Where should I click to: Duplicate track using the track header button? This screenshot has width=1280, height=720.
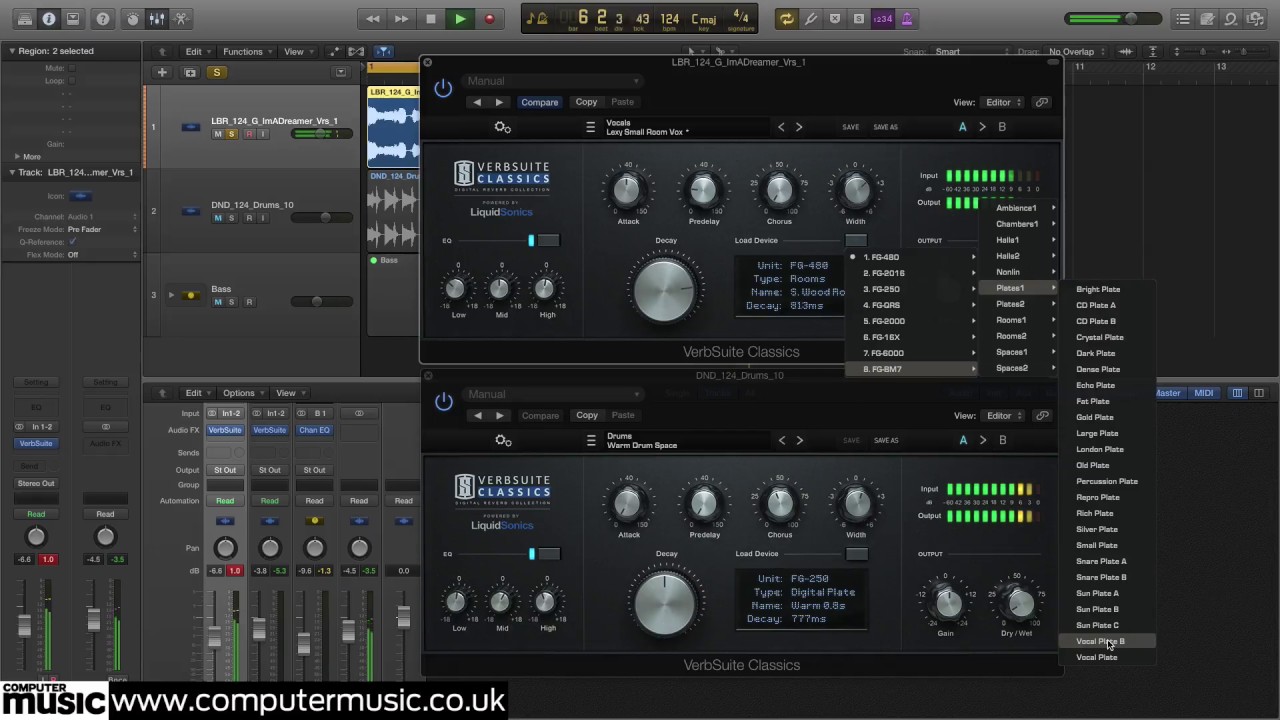190,72
